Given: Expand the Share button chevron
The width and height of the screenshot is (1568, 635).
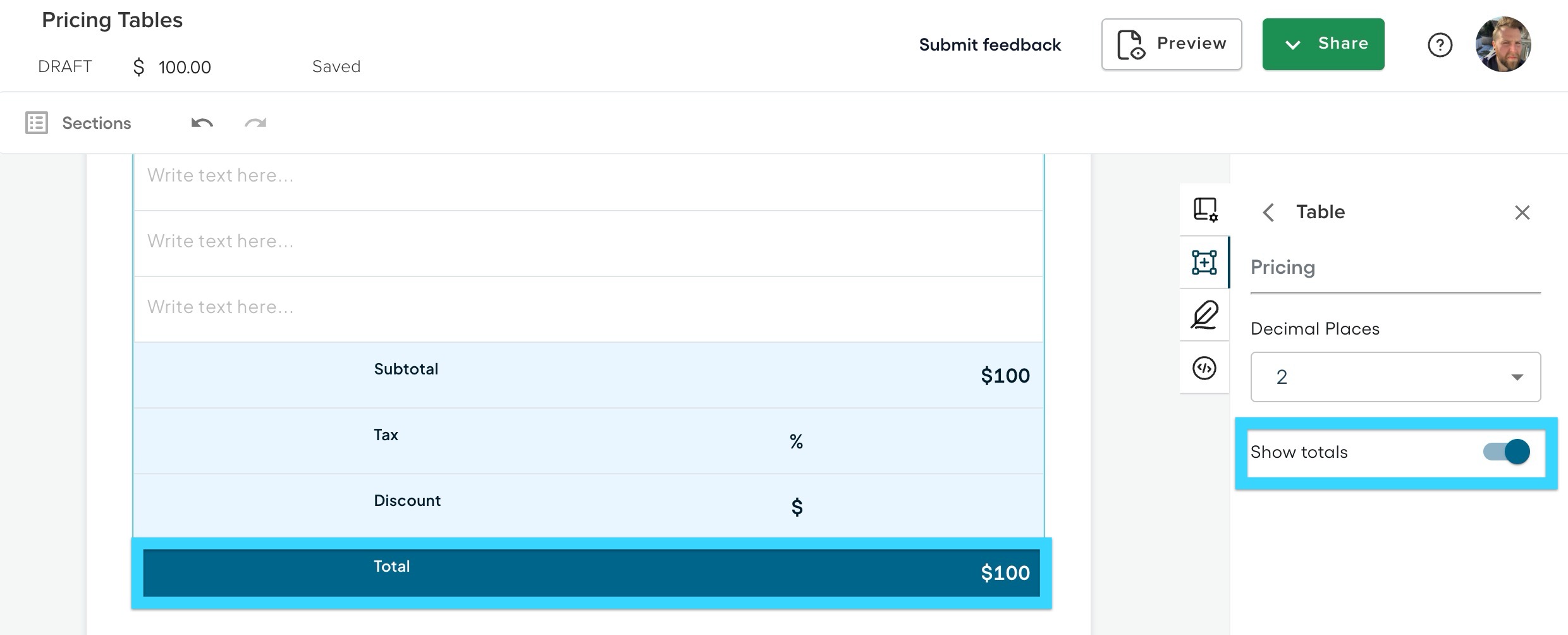Looking at the screenshot, I should click(1293, 44).
